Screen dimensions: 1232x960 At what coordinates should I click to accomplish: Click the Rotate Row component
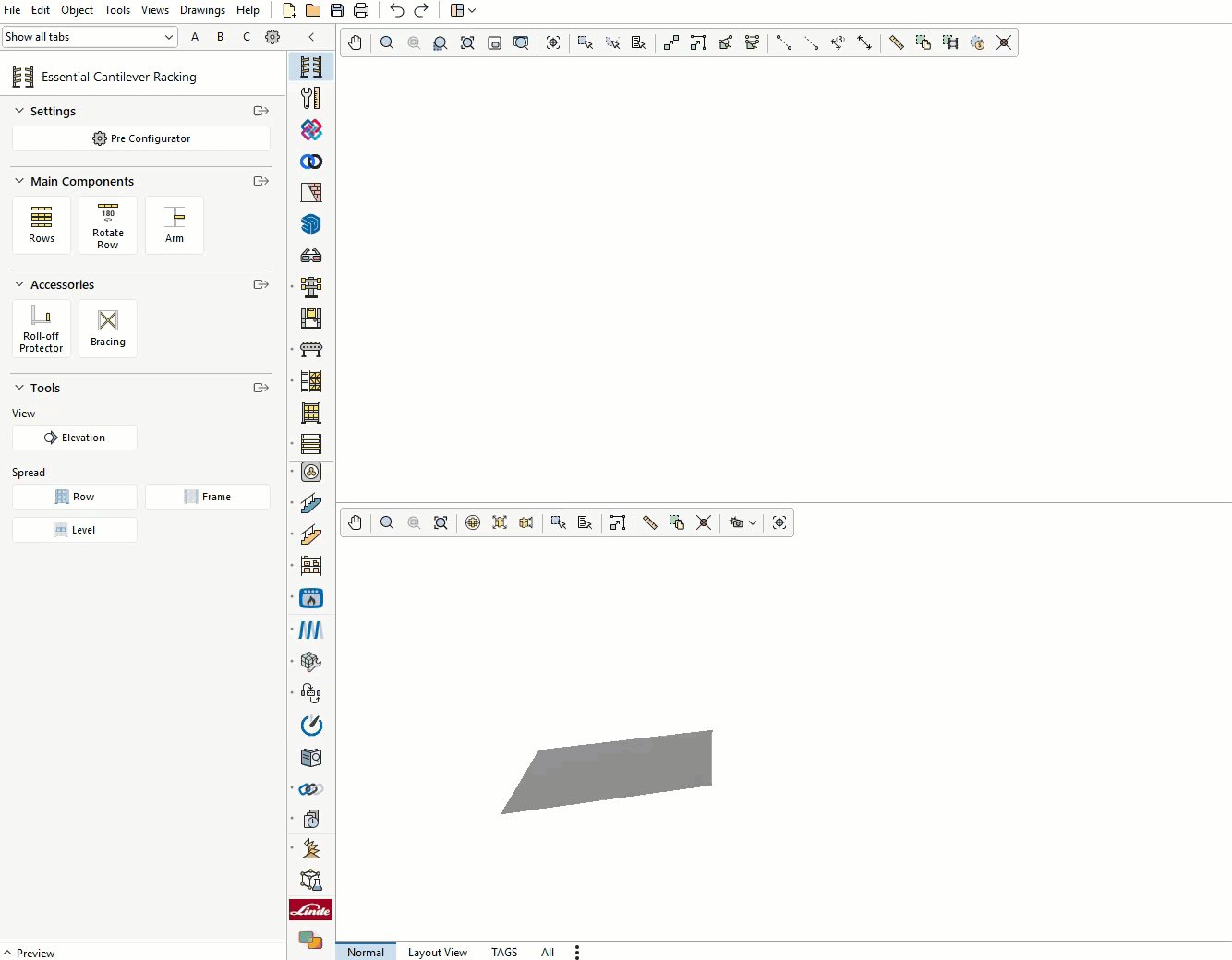(108, 225)
